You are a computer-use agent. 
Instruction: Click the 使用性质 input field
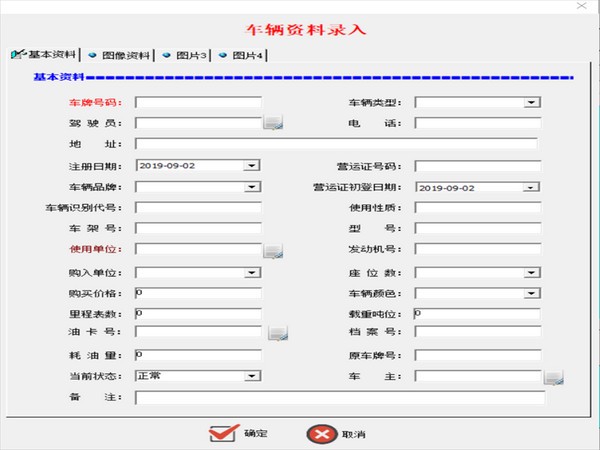478,208
